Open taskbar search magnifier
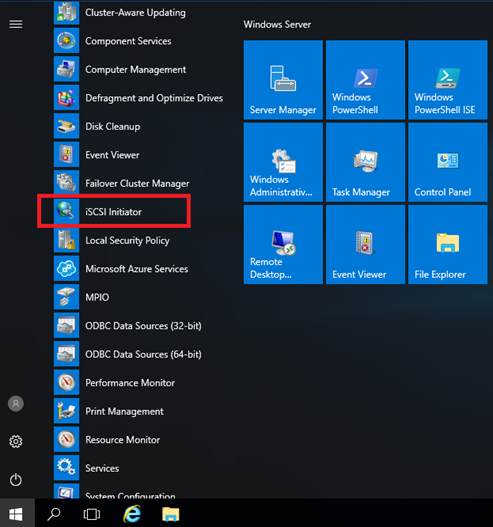 (x=54, y=514)
